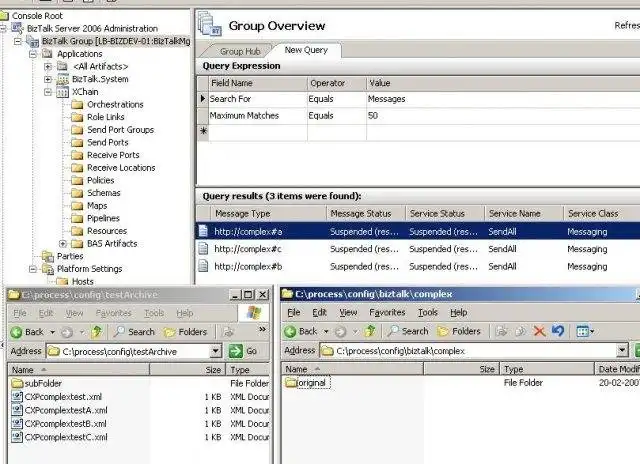Select the Pipelines folder icon
This screenshot has width=640, height=464.
[x=77, y=219]
